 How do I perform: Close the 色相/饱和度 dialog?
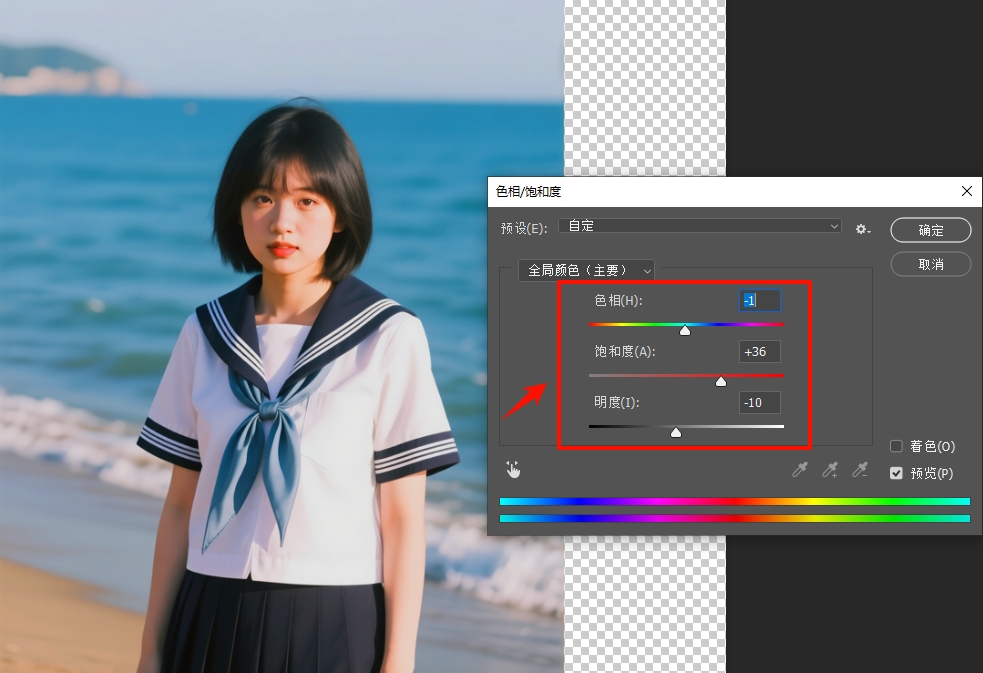click(x=966, y=191)
